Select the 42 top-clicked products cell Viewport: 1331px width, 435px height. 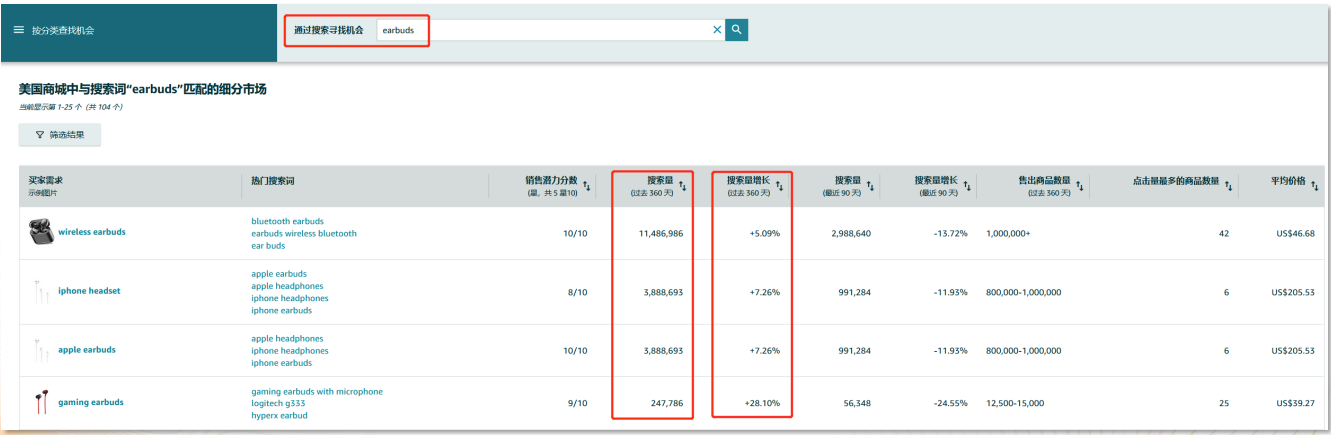point(1224,233)
